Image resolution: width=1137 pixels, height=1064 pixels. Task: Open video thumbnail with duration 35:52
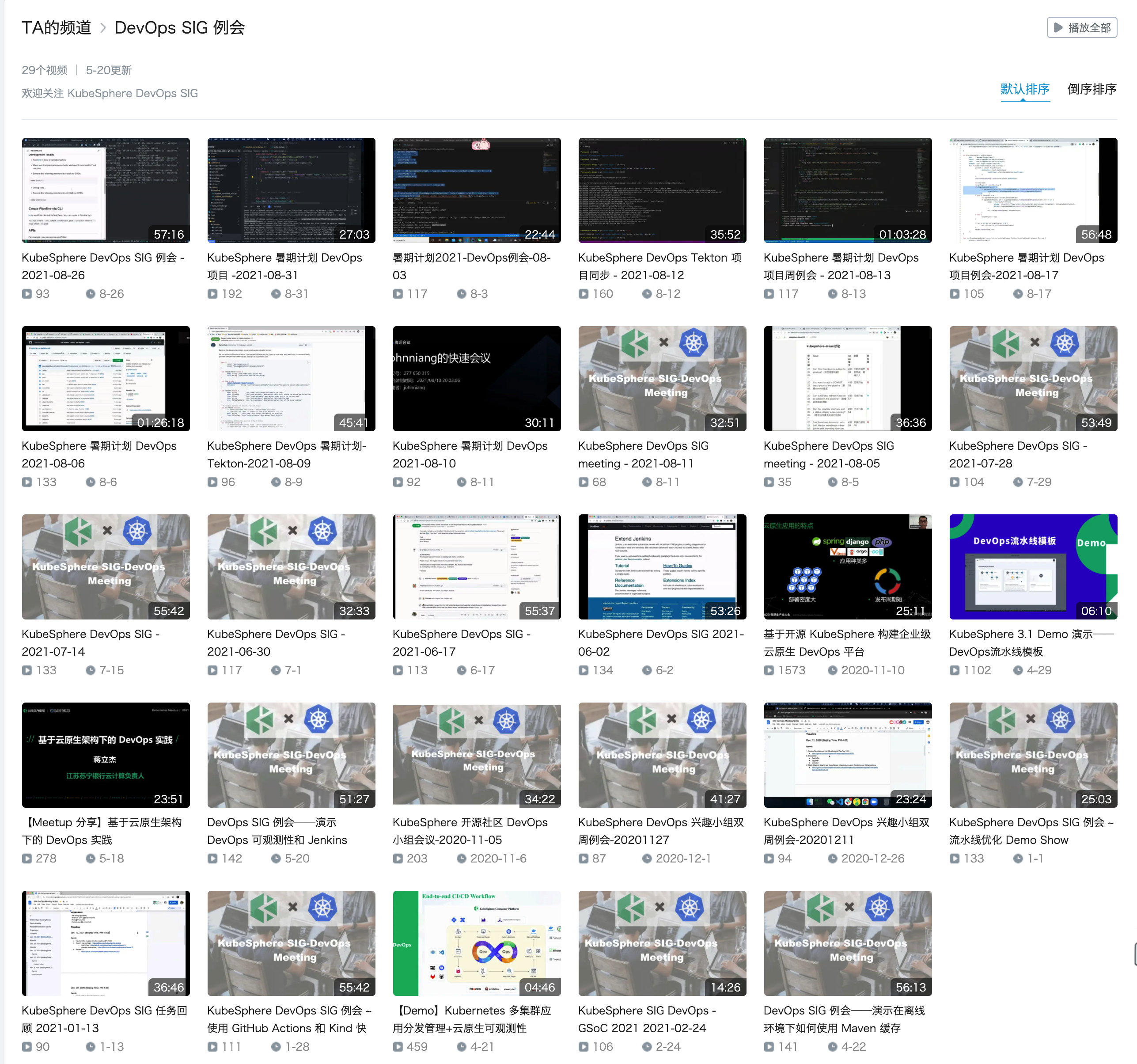(x=662, y=190)
